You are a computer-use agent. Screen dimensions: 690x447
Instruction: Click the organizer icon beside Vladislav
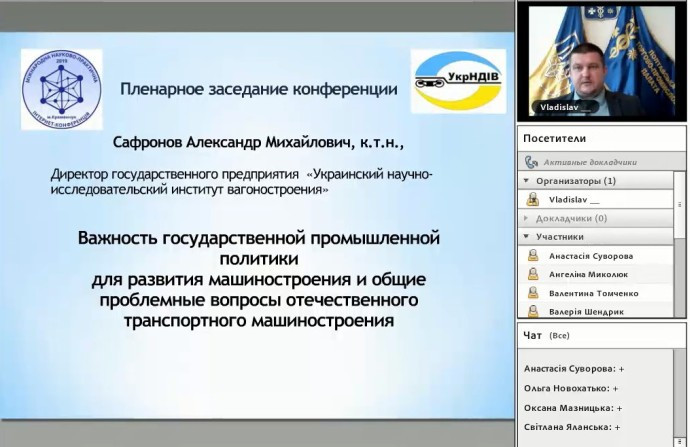[534, 199]
